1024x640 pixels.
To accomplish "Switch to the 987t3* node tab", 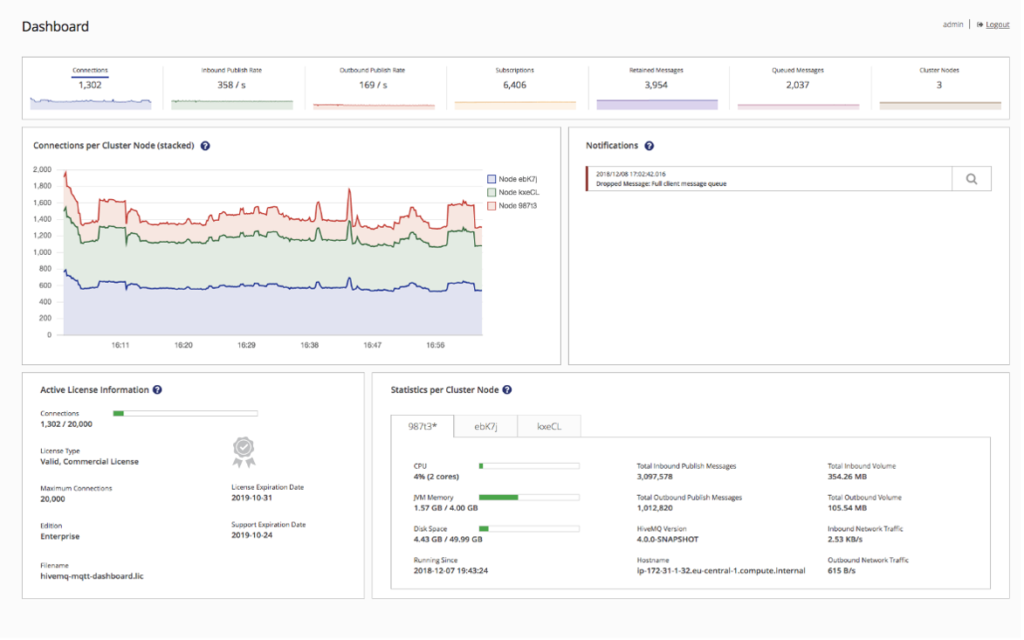I will coord(422,426).
